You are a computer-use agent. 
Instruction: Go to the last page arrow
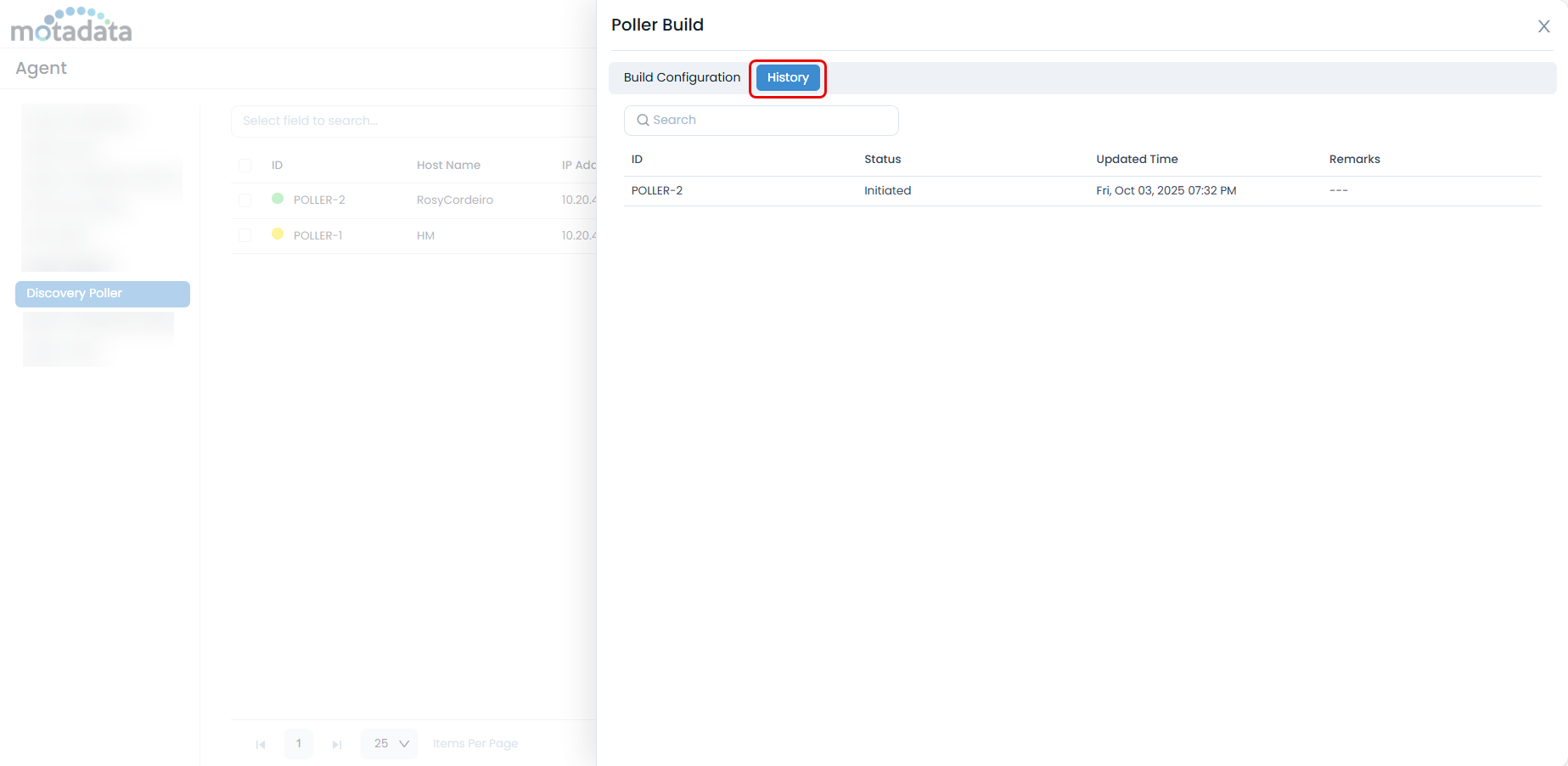tap(337, 745)
